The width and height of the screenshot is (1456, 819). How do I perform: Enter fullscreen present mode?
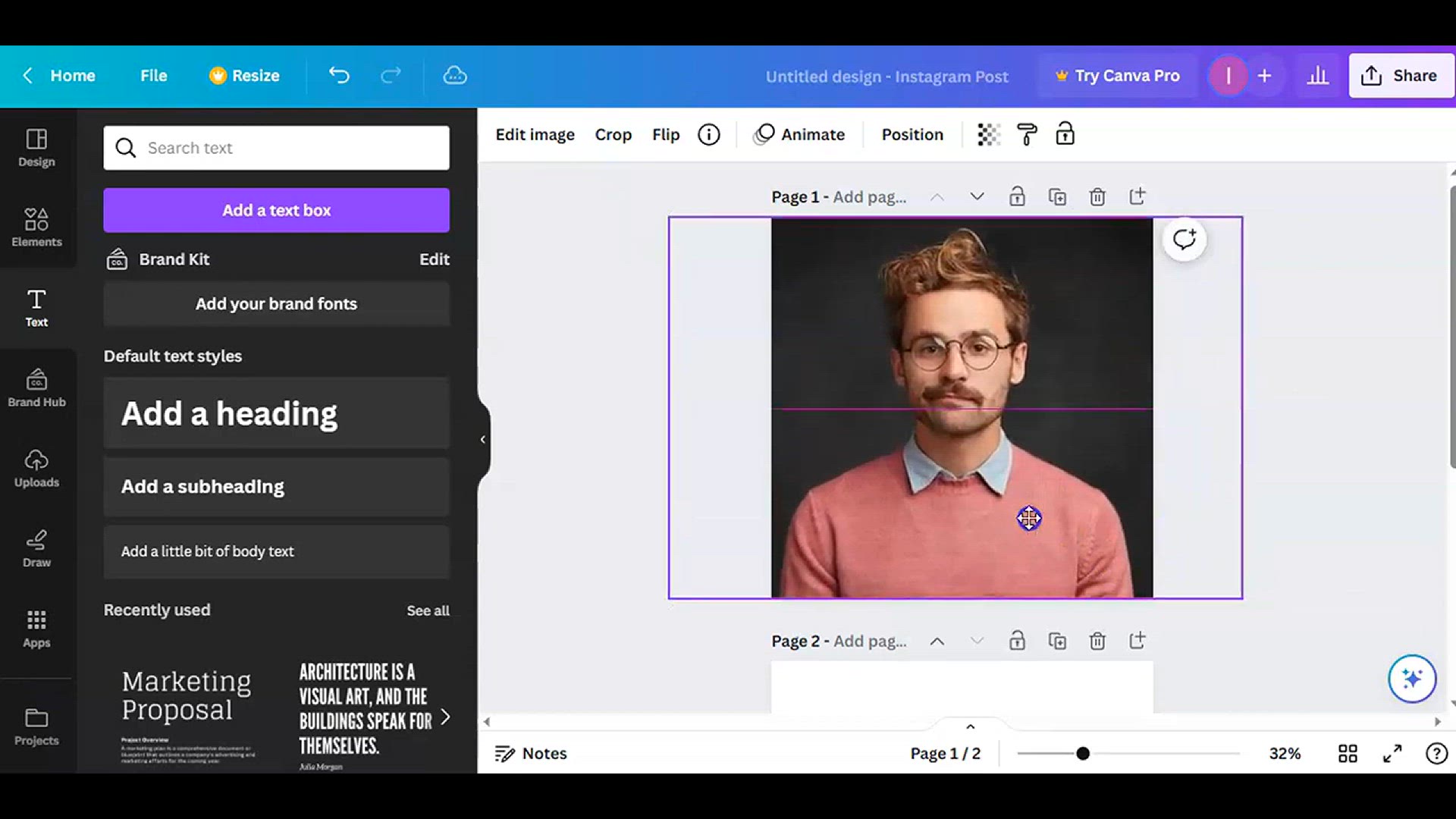(1392, 753)
